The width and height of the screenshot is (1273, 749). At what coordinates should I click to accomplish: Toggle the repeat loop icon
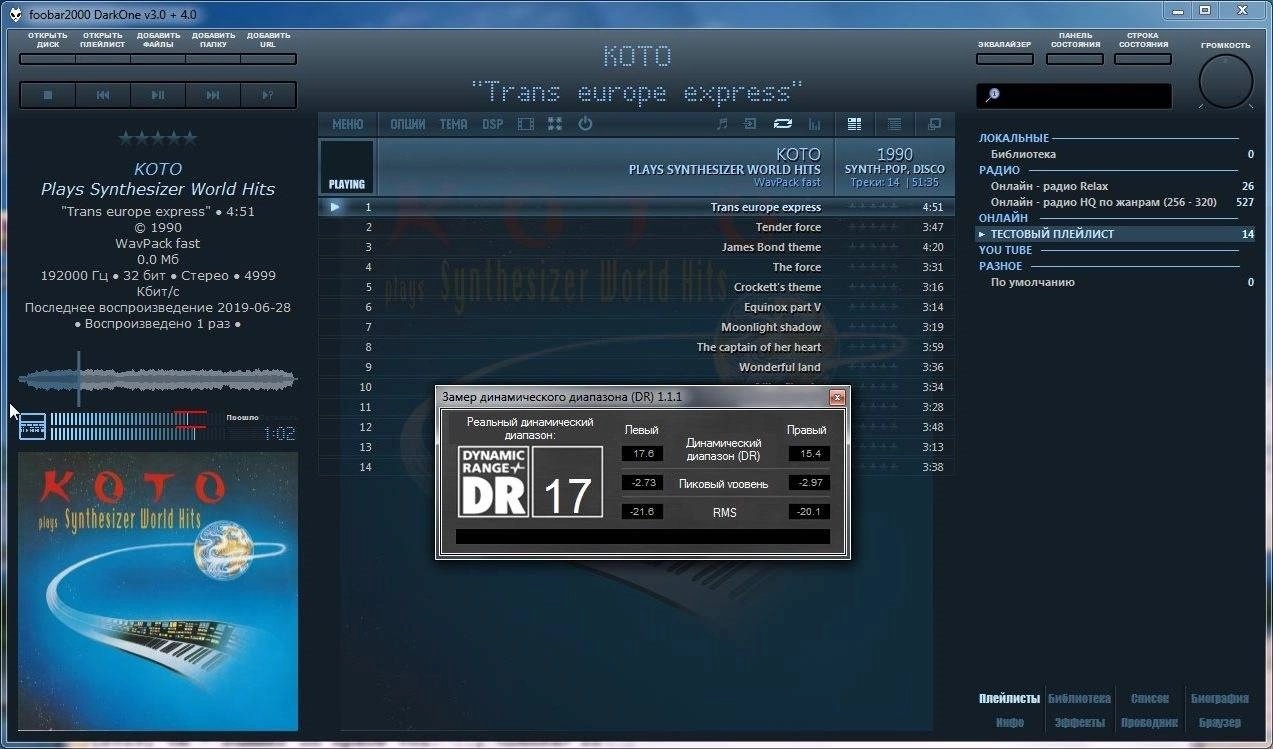tap(783, 124)
